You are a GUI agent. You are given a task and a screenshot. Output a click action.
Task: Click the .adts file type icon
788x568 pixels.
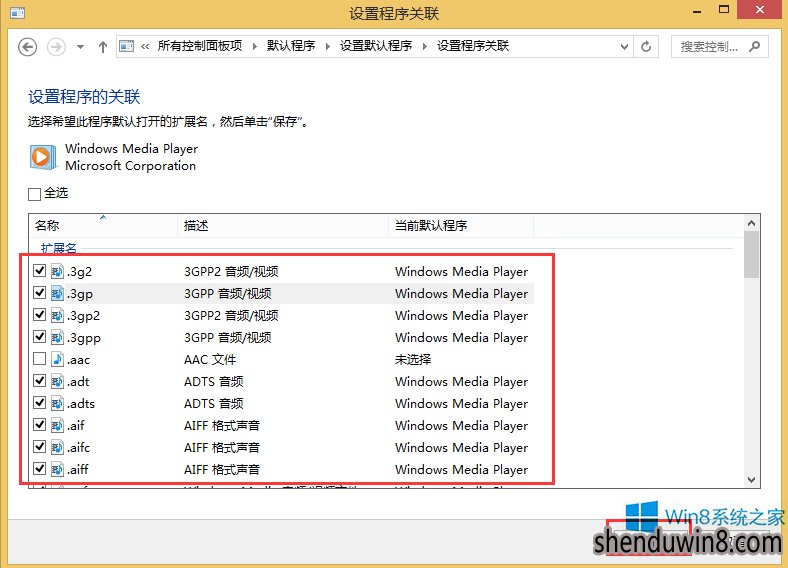pos(57,403)
